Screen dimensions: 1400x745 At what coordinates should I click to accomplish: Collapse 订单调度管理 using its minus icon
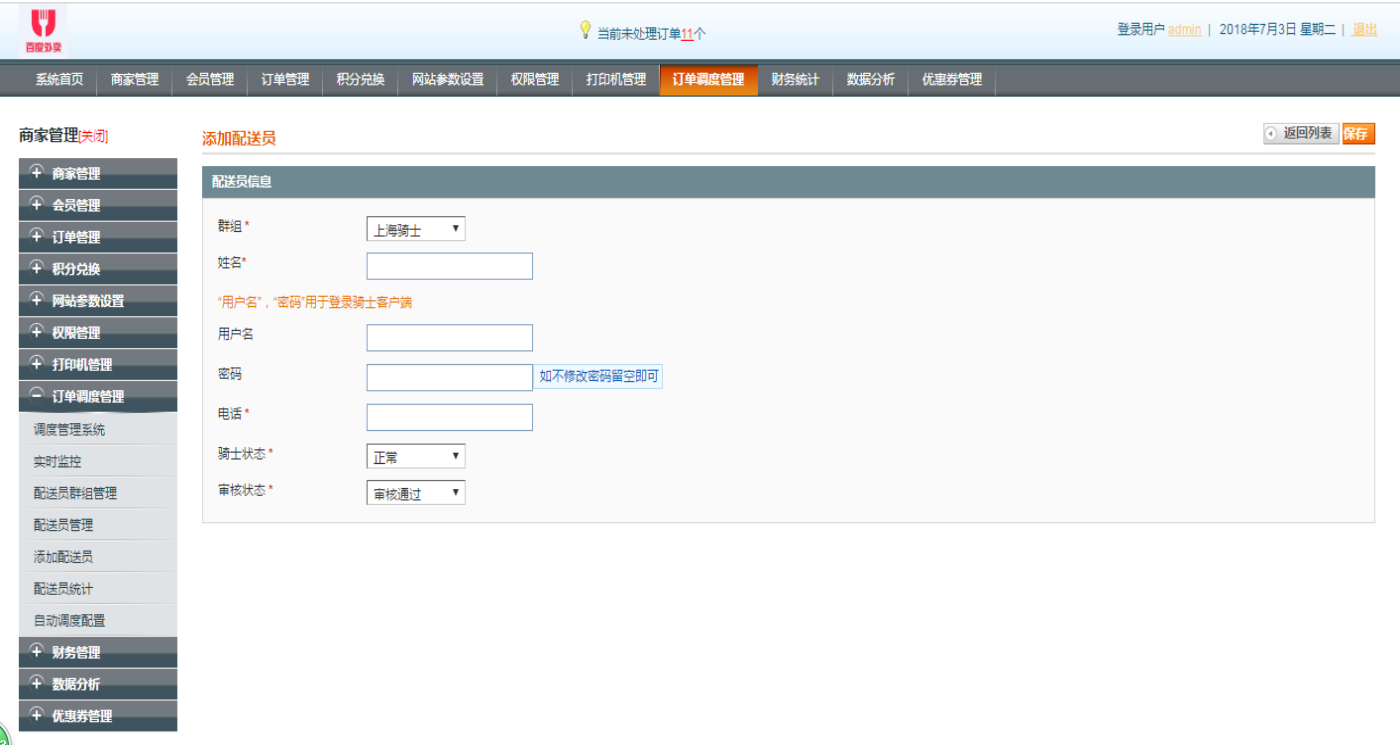(x=37, y=395)
